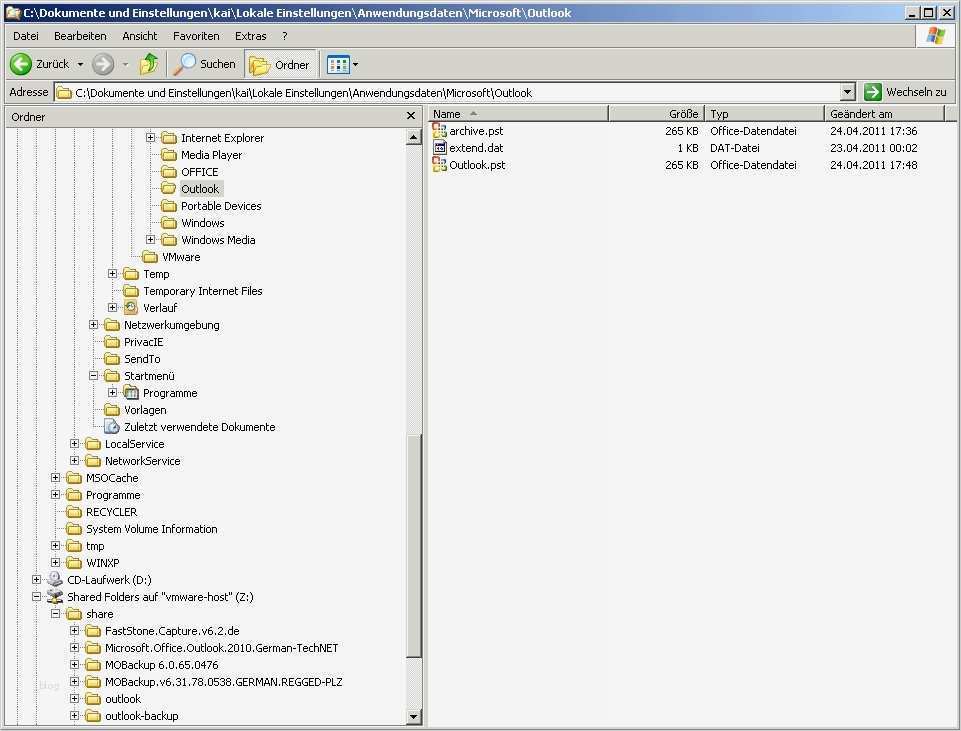This screenshot has width=961, height=731.
Task: Click the grey forward arrow icon
Action: [103, 64]
